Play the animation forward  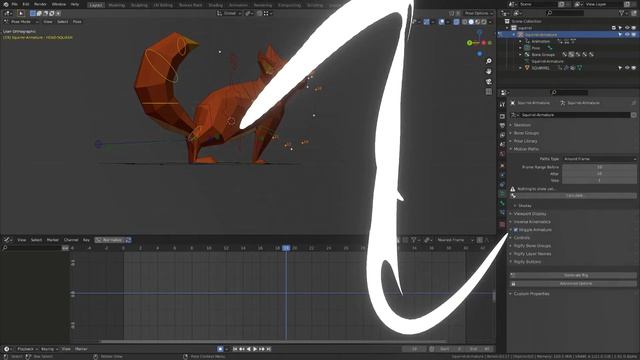click(x=255, y=349)
